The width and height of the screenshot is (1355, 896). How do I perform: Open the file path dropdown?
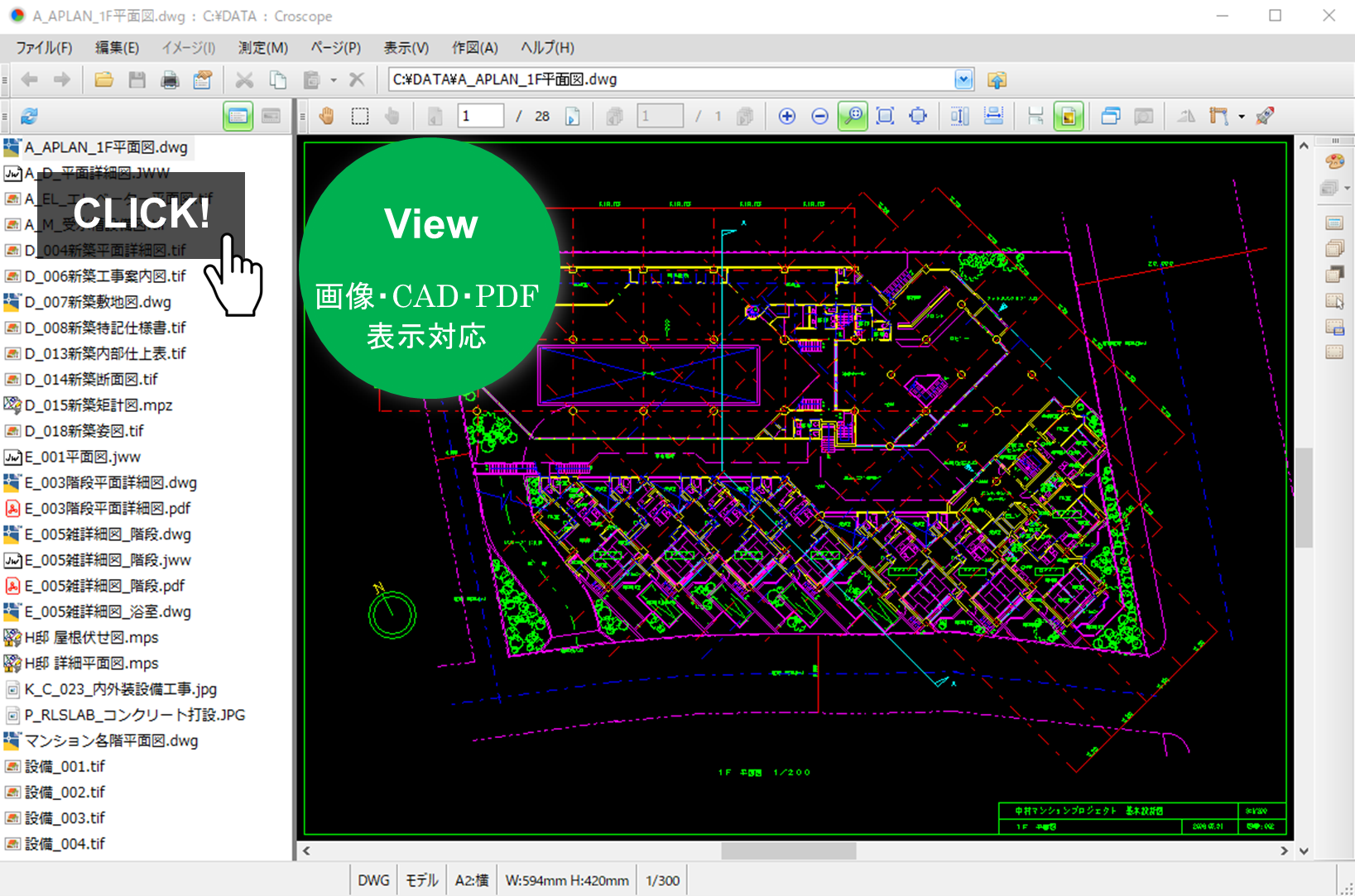[963, 79]
